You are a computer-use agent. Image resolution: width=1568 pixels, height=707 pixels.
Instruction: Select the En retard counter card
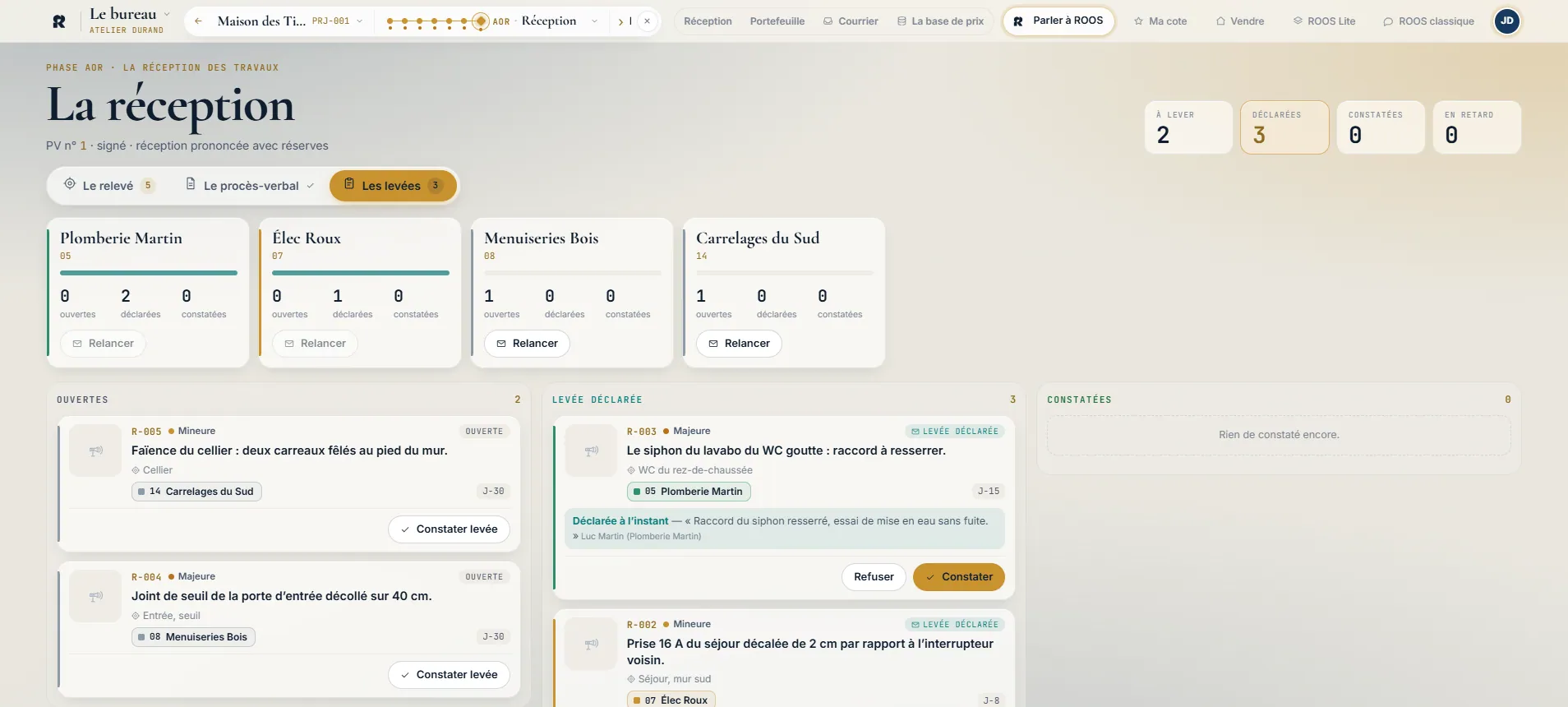point(1477,127)
